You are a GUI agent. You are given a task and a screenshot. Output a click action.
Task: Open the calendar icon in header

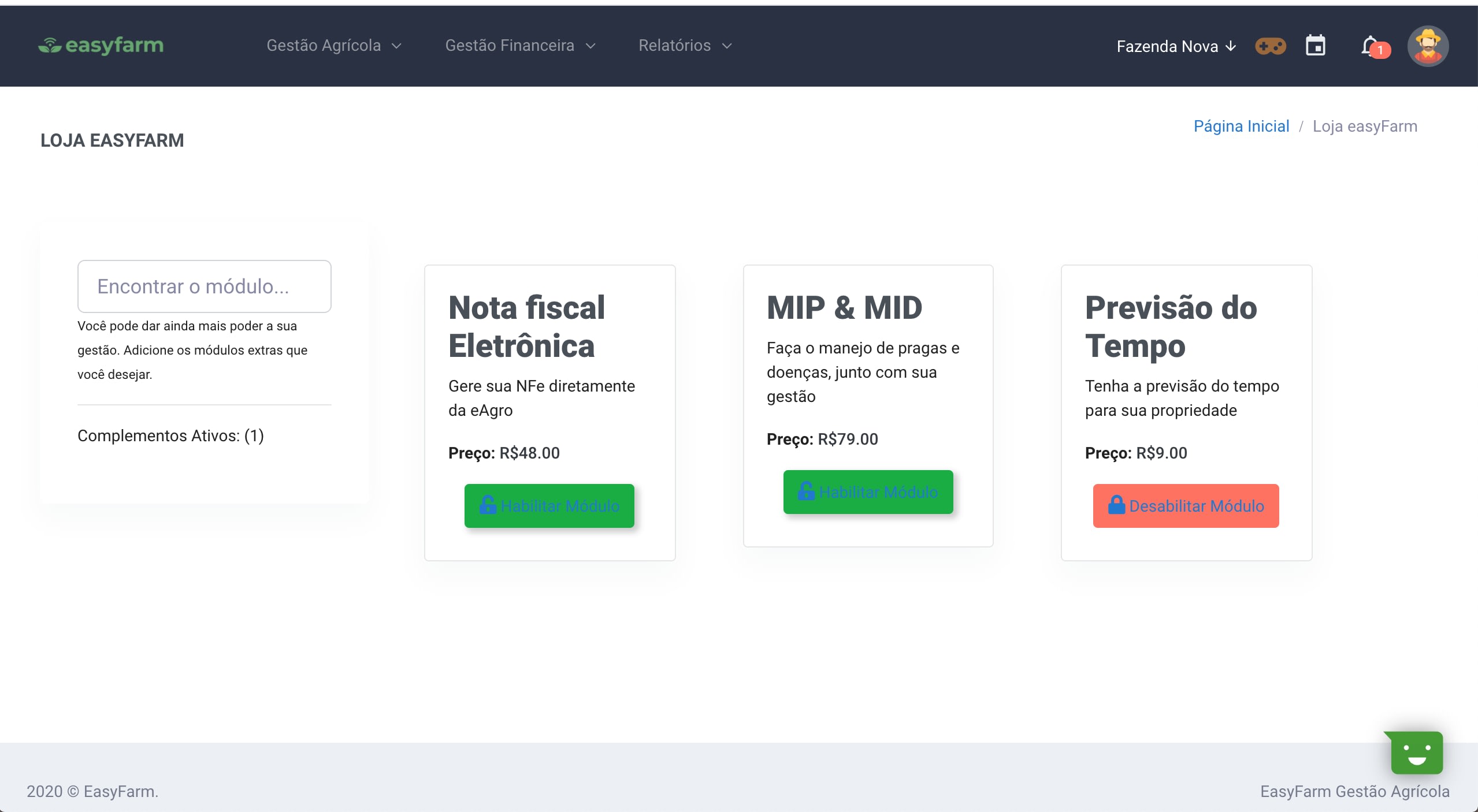coord(1316,46)
